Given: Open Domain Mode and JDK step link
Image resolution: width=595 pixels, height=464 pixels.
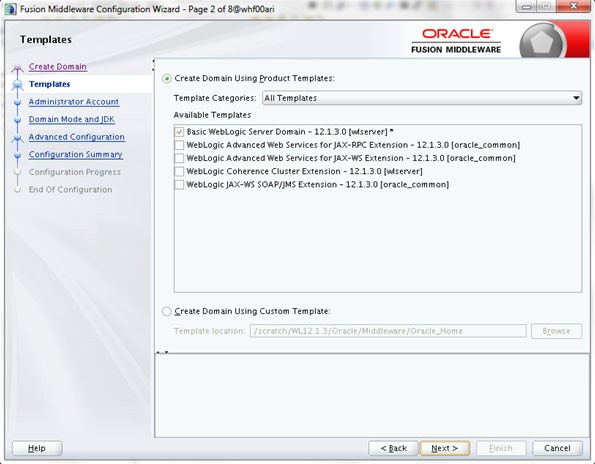Looking at the screenshot, I should pyautogui.click(x=71, y=119).
